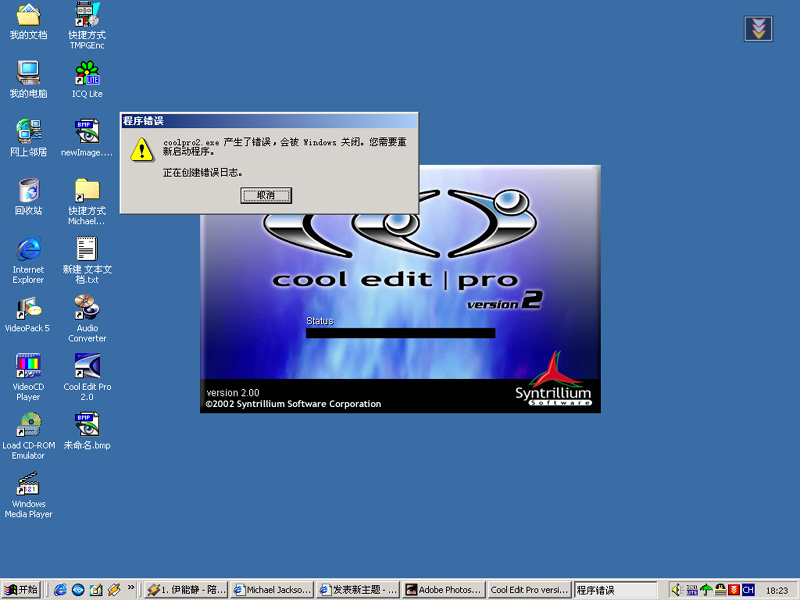Click the warning icon in the 程序错误 dialog
This screenshot has height=600, width=800.
(x=142, y=149)
